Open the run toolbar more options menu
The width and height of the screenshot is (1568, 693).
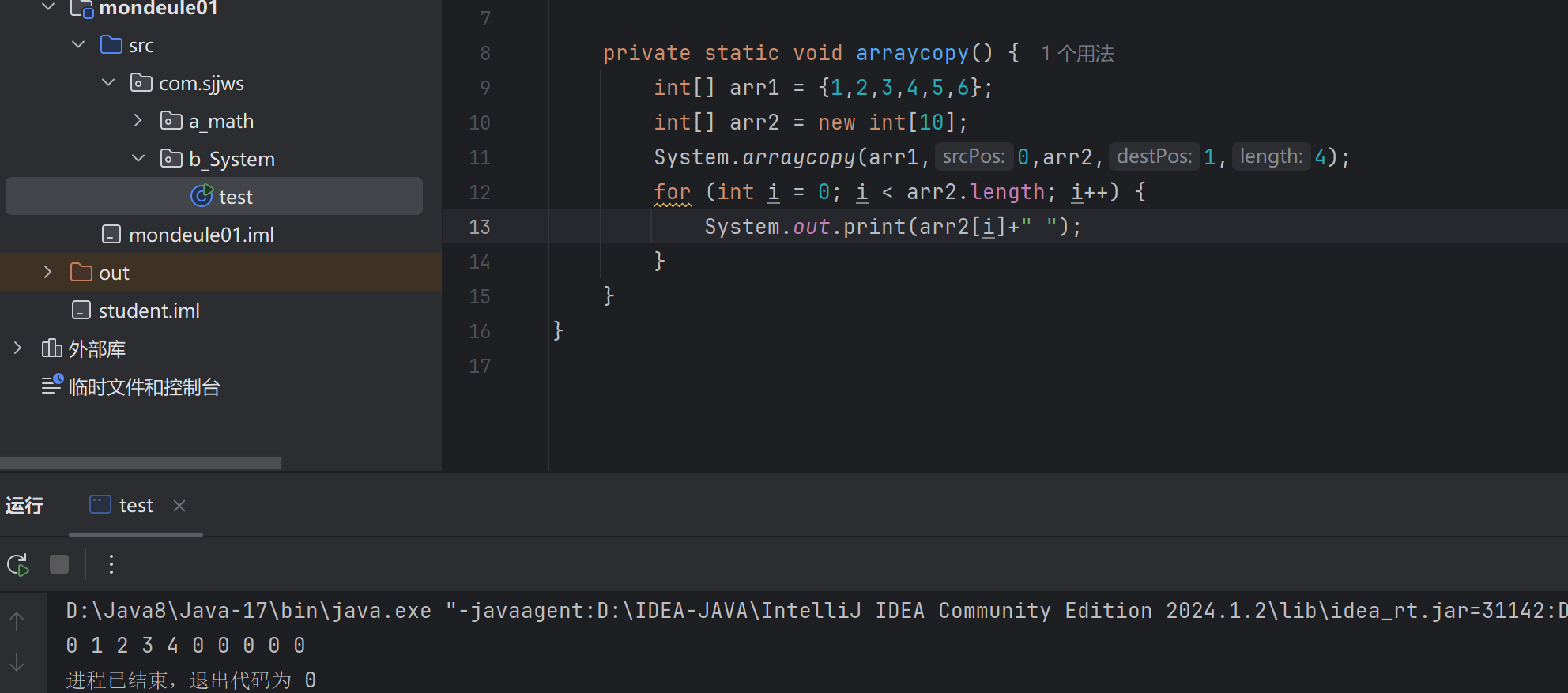coord(111,564)
